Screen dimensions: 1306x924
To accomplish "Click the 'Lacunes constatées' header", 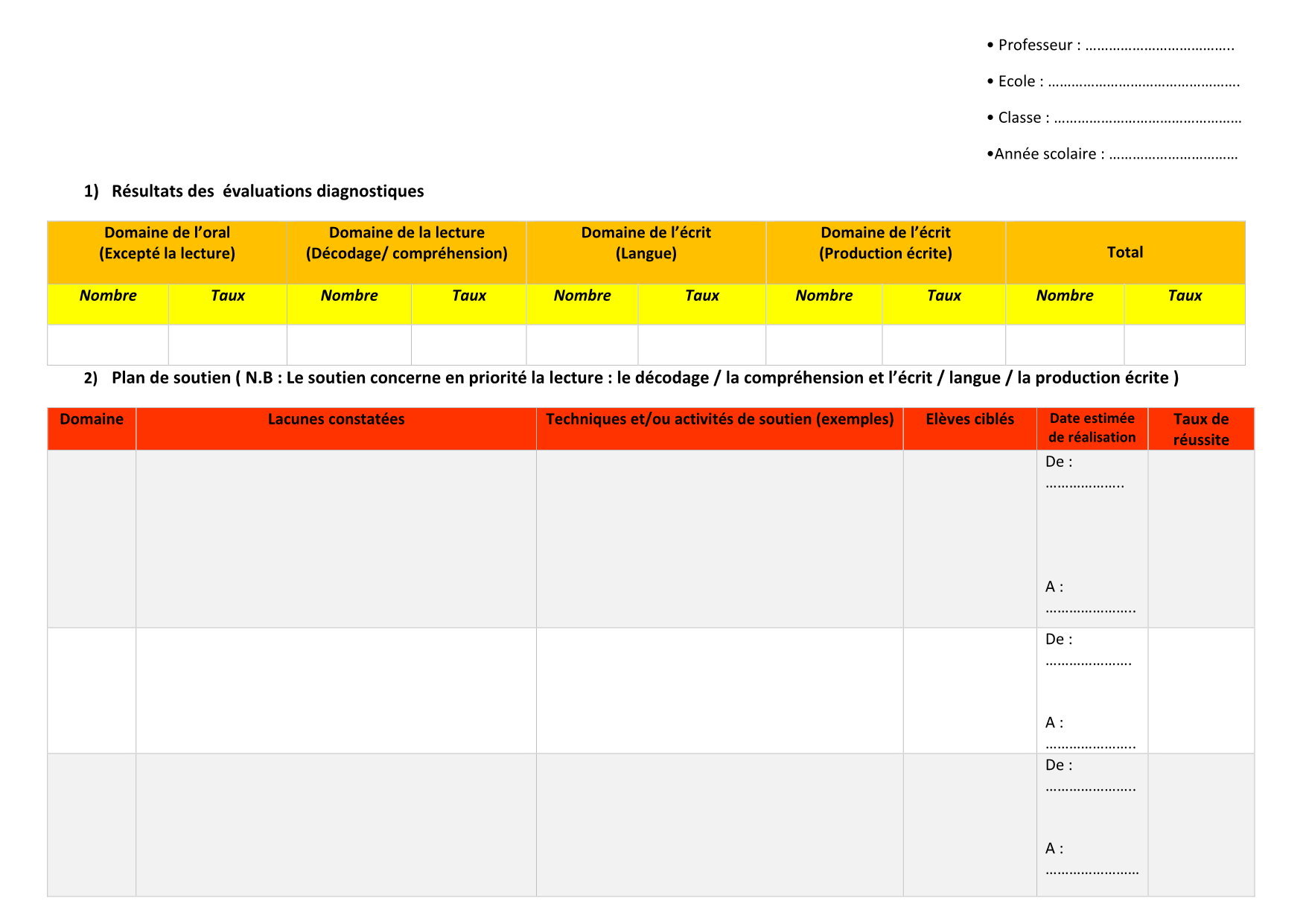I will pos(336,429).
